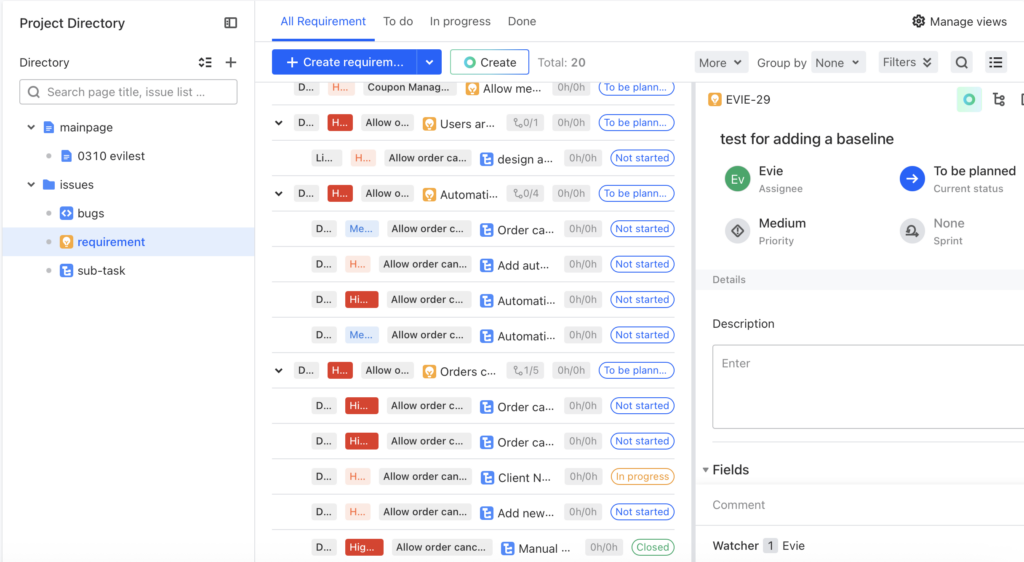
Task: Click Manage views
Action: [x=959, y=21]
